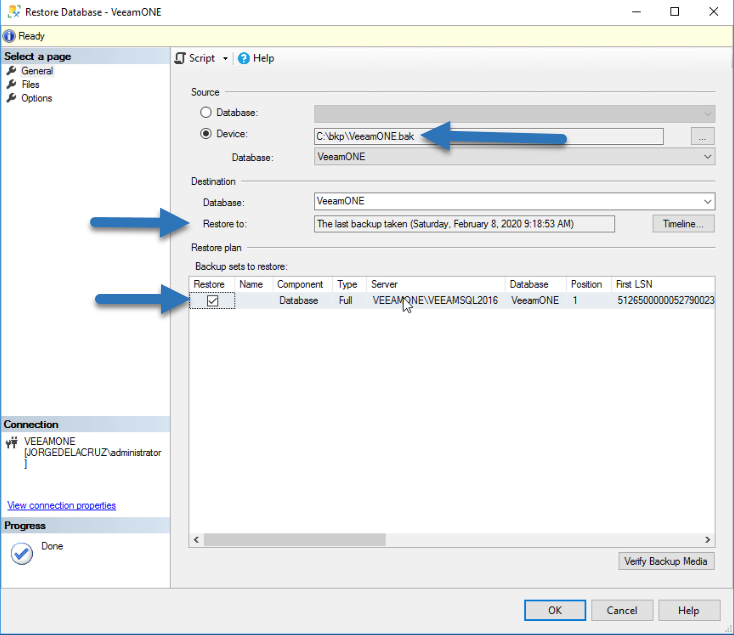Click the First LSN value cell
The width and height of the screenshot is (734, 635).
click(x=665, y=300)
